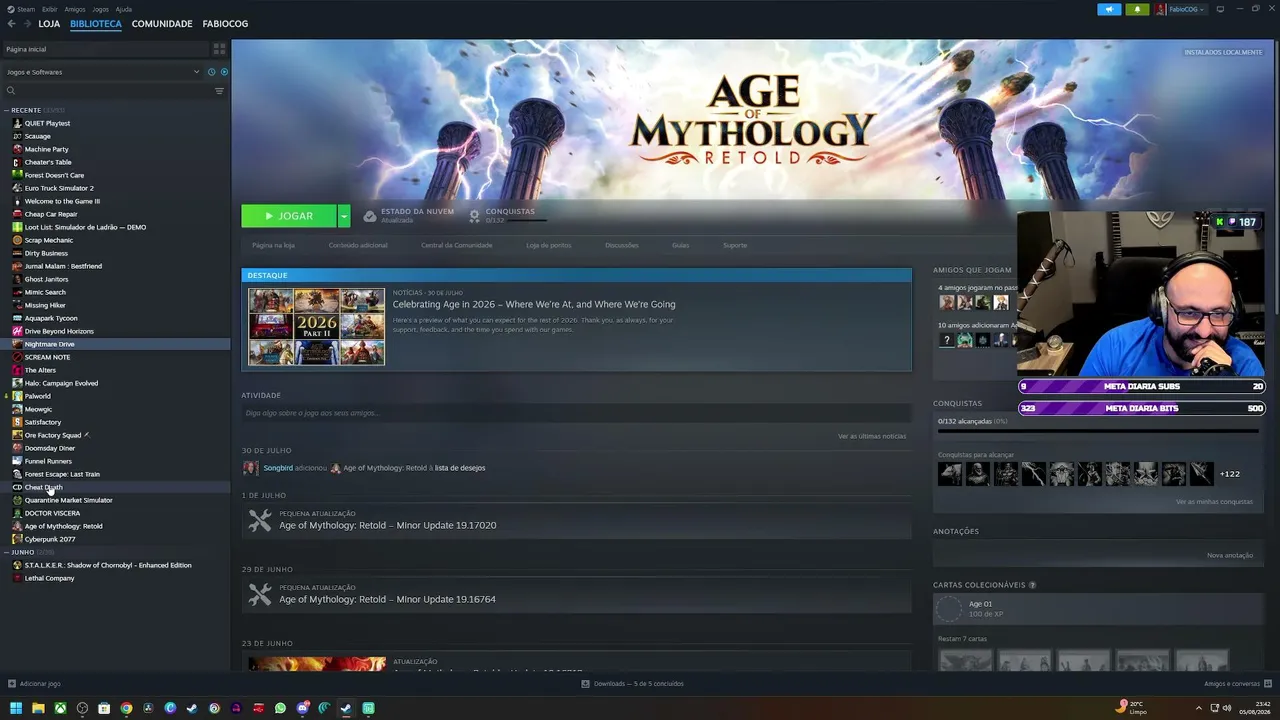Click the +122 achievements counter
The width and height of the screenshot is (1280, 720).
pyautogui.click(x=1230, y=474)
